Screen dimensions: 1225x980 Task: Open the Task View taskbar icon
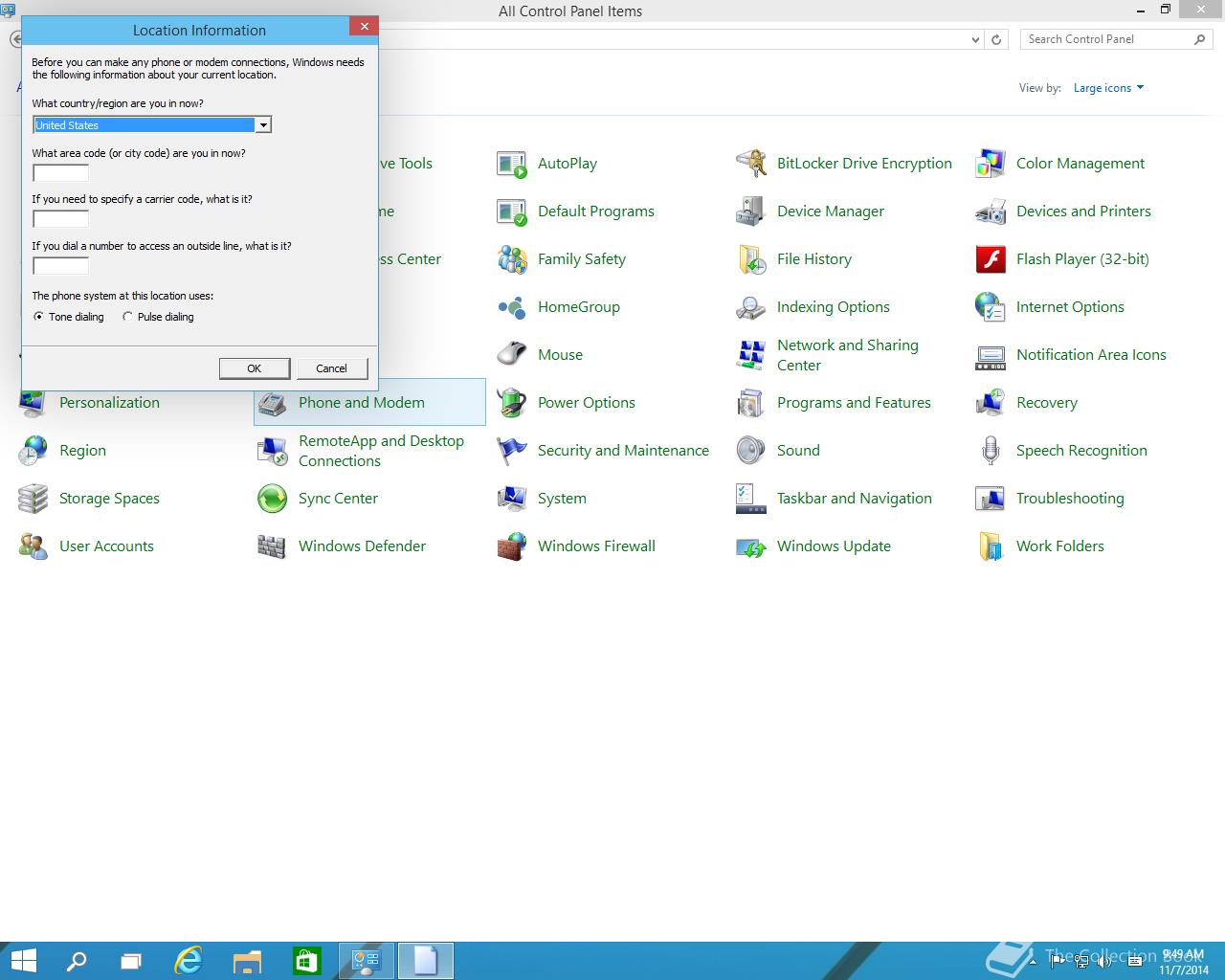[x=131, y=961]
